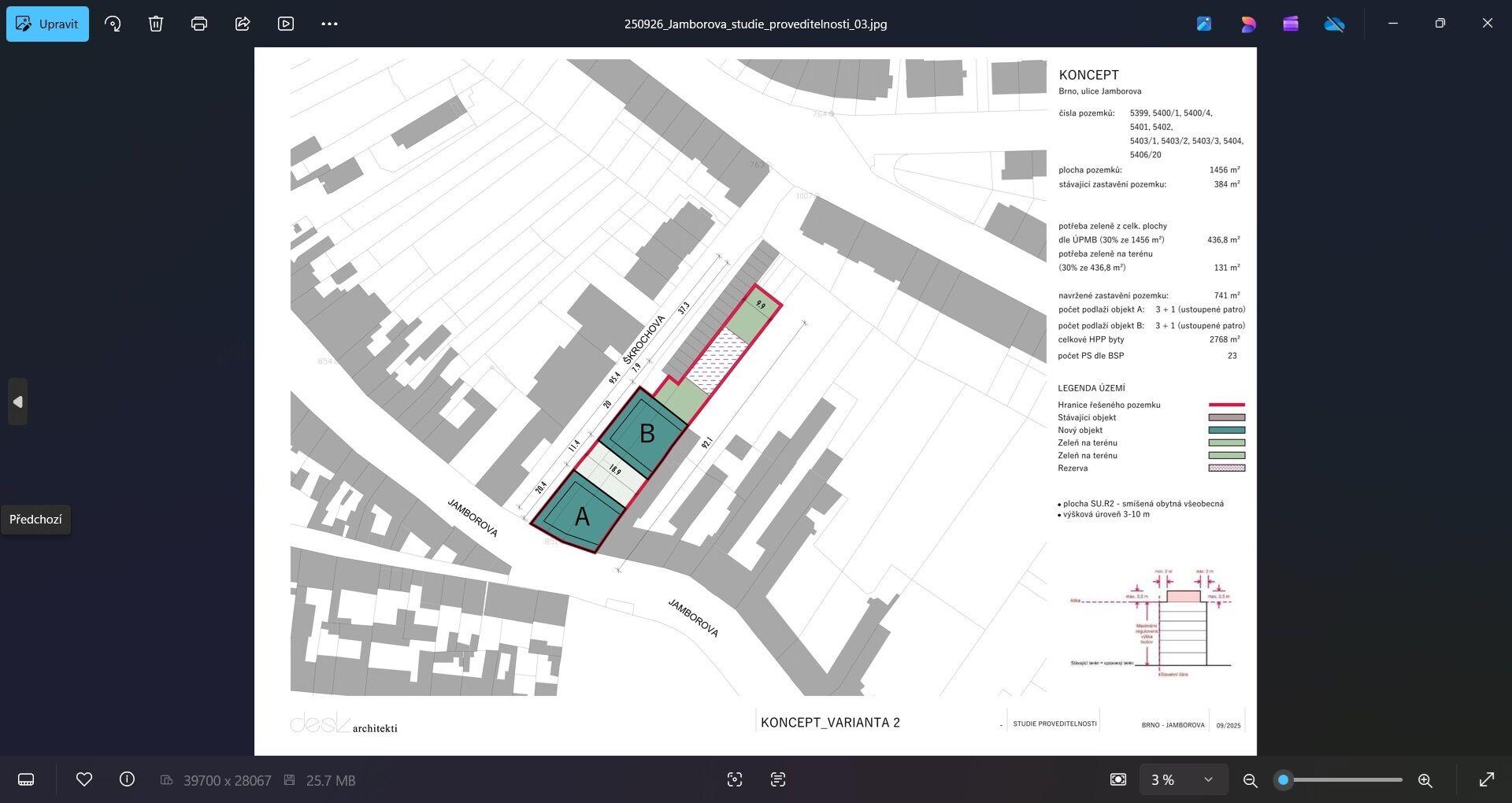Open the 3 % zoom level dropdown
The height and width of the screenshot is (803, 1512).
(1183, 779)
